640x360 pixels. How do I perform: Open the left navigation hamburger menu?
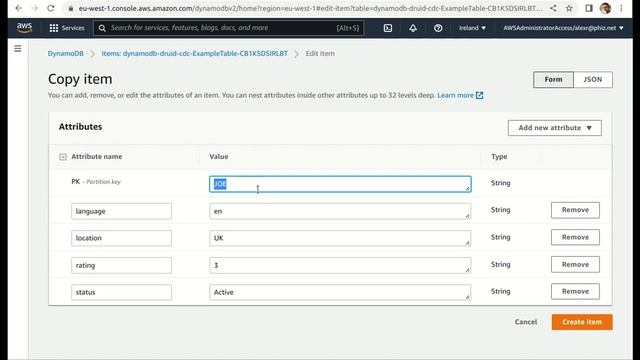(x=18, y=49)
